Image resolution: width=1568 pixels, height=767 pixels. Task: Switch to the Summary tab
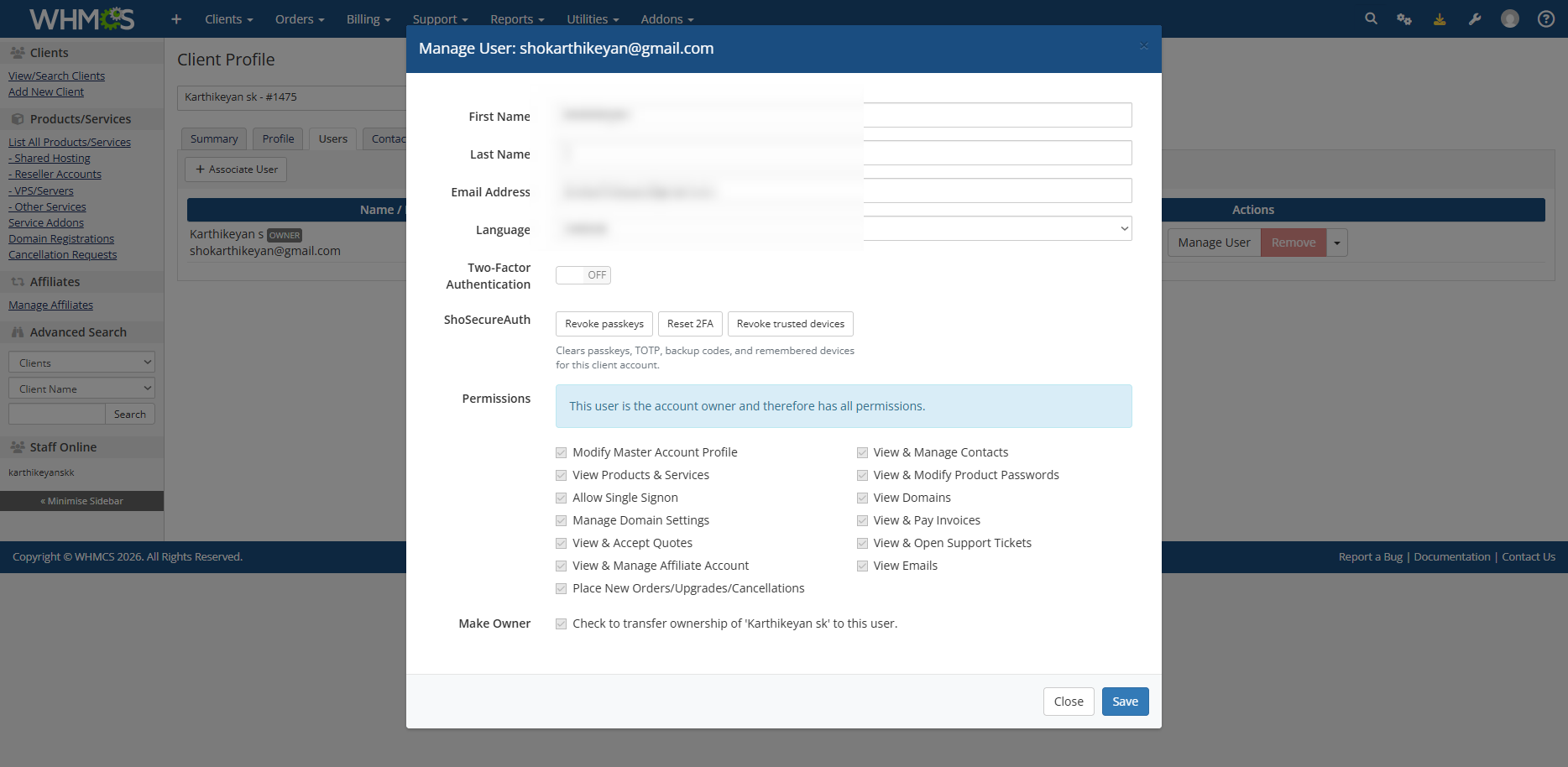214,138
